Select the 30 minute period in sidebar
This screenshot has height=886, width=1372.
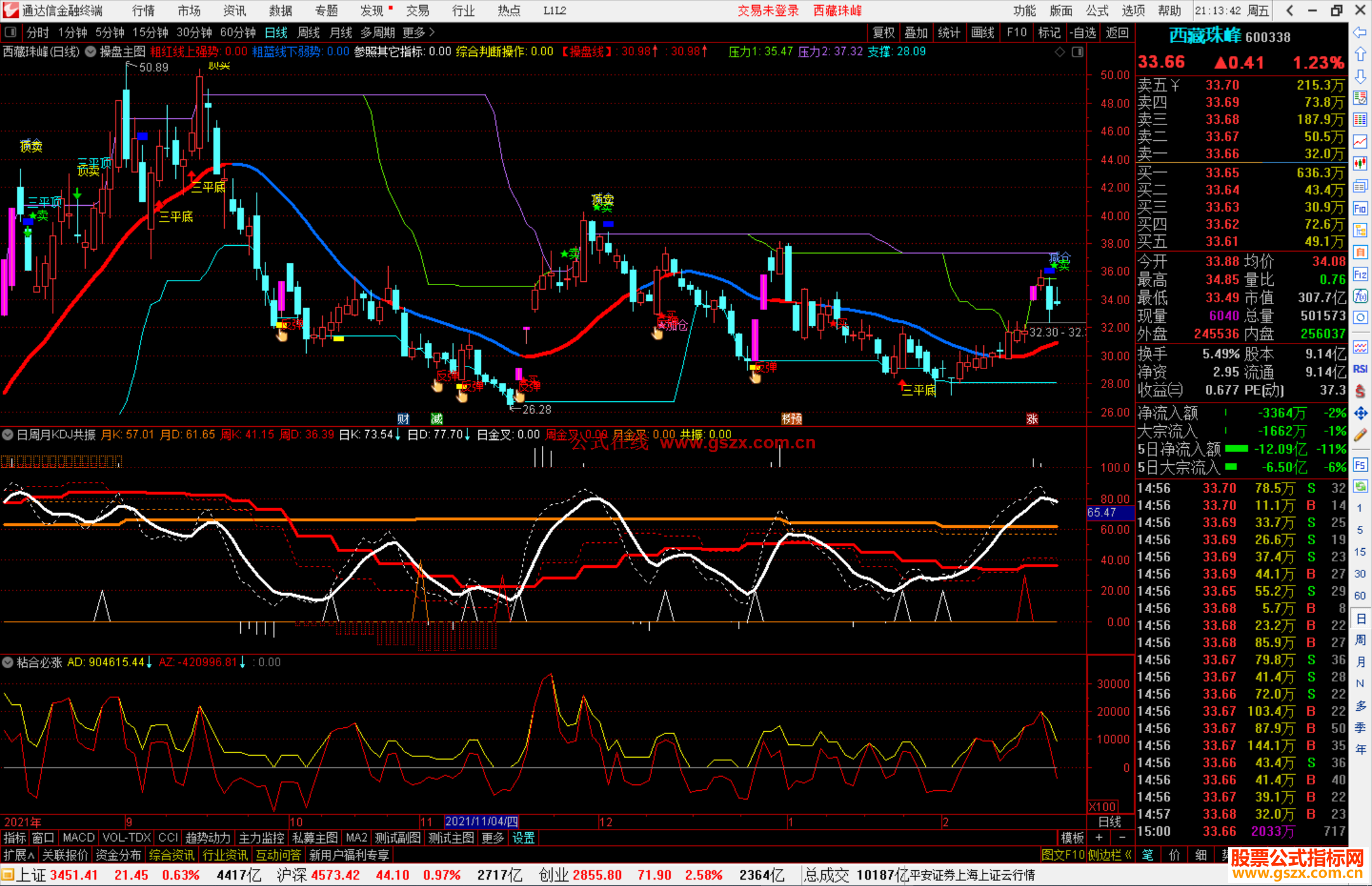click(x=1359, y=574)
